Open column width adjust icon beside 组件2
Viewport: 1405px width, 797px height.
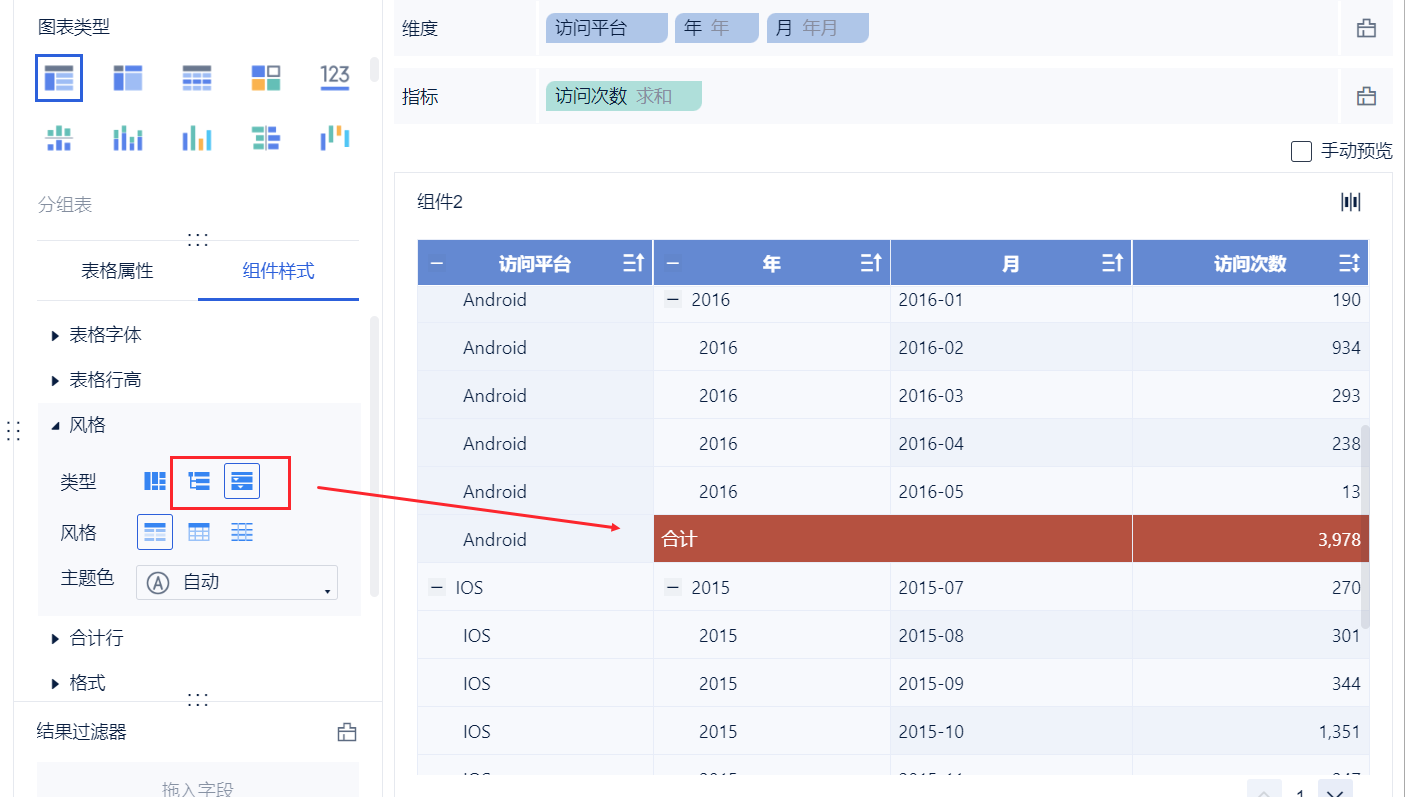tap(1351, 202)
